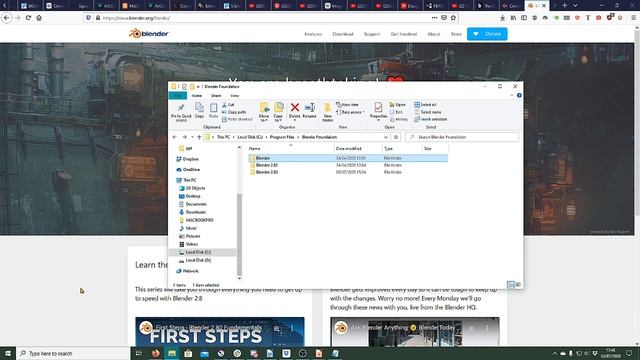Open the New item dropdown
This screenshot has width=640, height=360.
[347, 105]
